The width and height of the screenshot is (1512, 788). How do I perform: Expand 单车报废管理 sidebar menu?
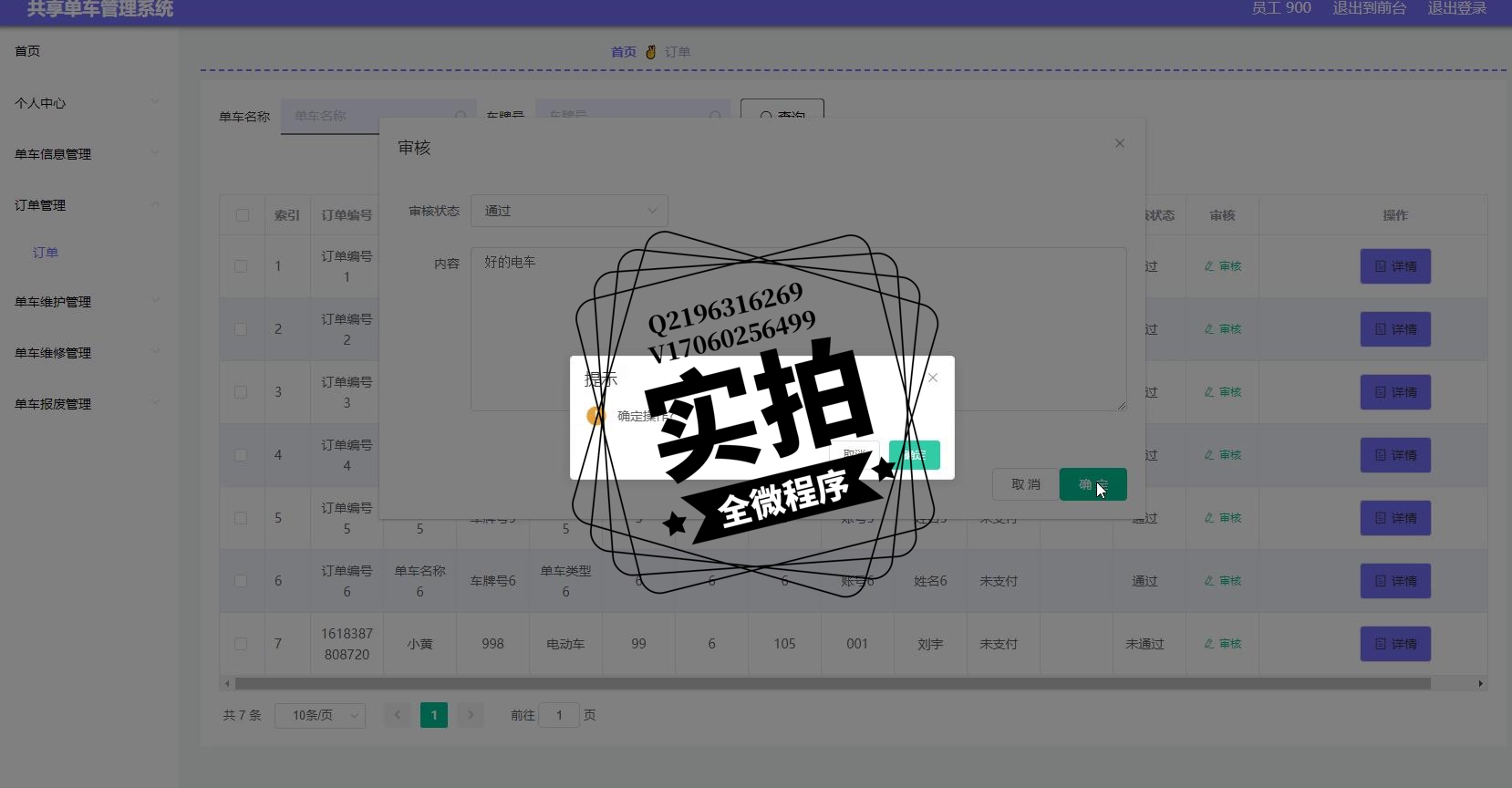pos(88,404)
